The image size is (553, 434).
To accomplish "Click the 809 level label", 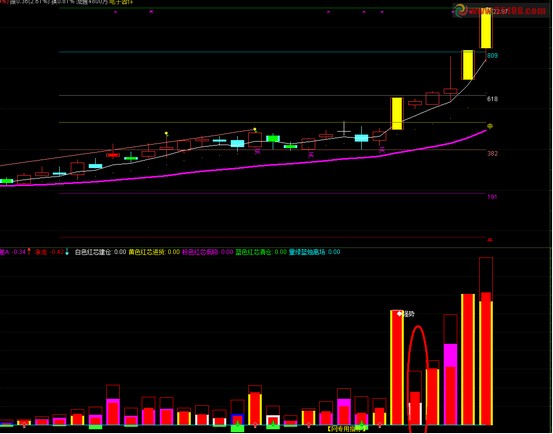I will coord(492,56).
